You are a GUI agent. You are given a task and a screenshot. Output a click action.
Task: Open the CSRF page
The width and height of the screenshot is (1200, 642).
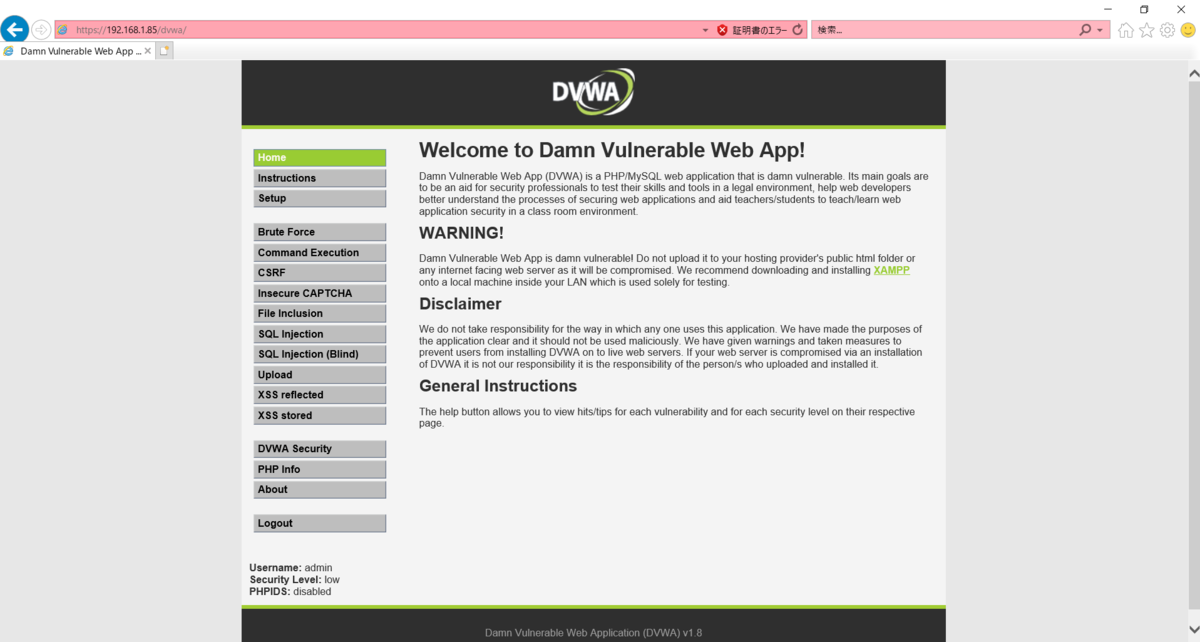319,273
